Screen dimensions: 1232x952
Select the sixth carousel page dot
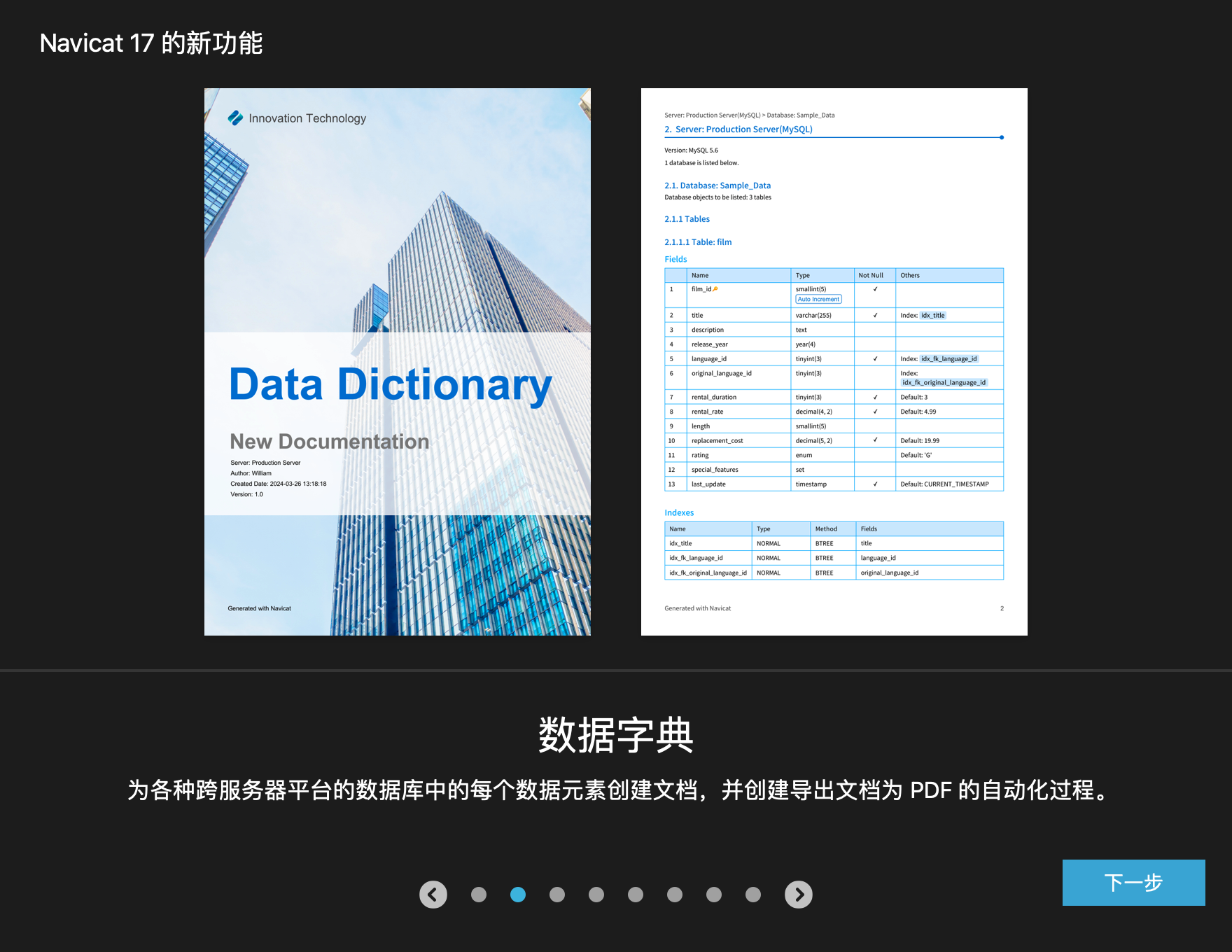click(675, 895)
